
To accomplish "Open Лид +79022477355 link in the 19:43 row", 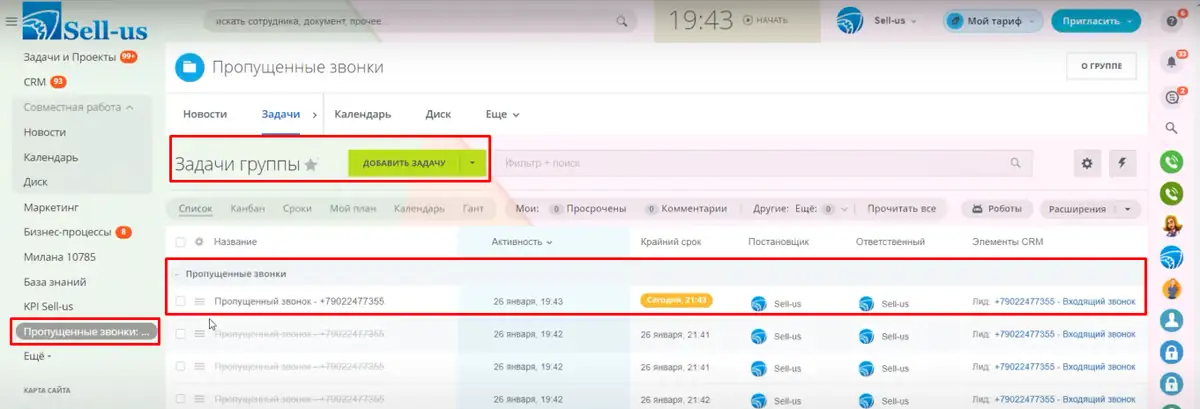I will click(x=1065, y=302).
